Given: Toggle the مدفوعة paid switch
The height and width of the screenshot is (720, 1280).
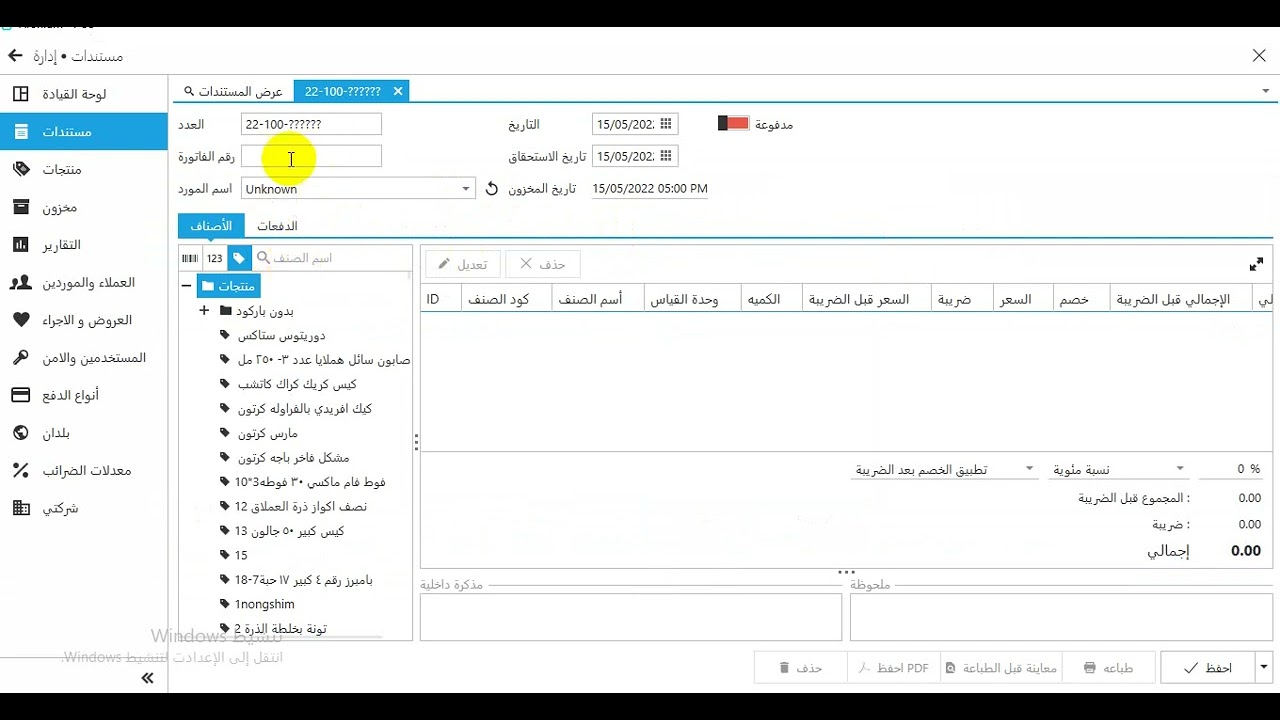Looking at the screenshot, I should (x=733, y=123).
